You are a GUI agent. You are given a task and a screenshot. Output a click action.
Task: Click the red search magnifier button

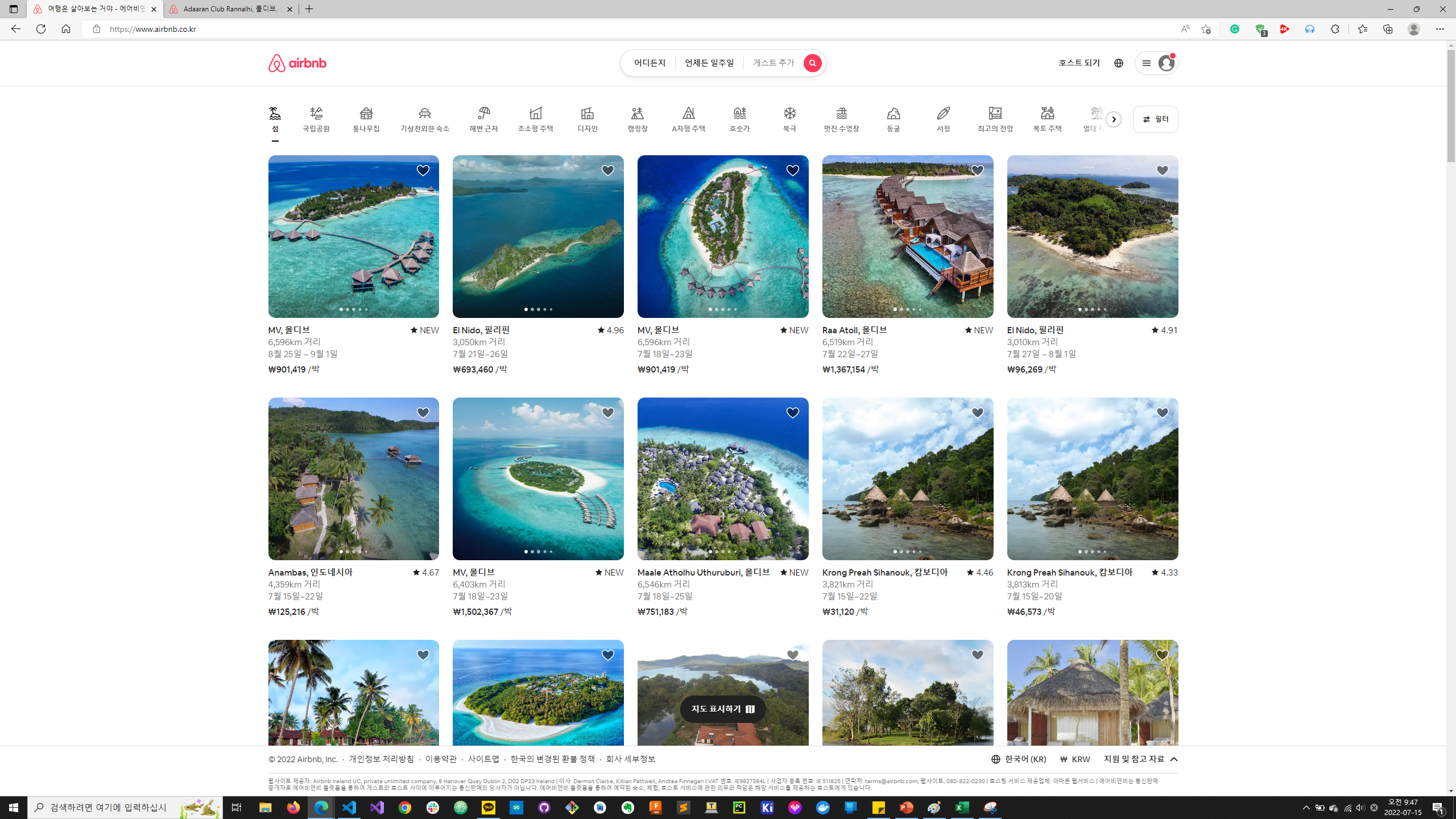click(812, 63)
